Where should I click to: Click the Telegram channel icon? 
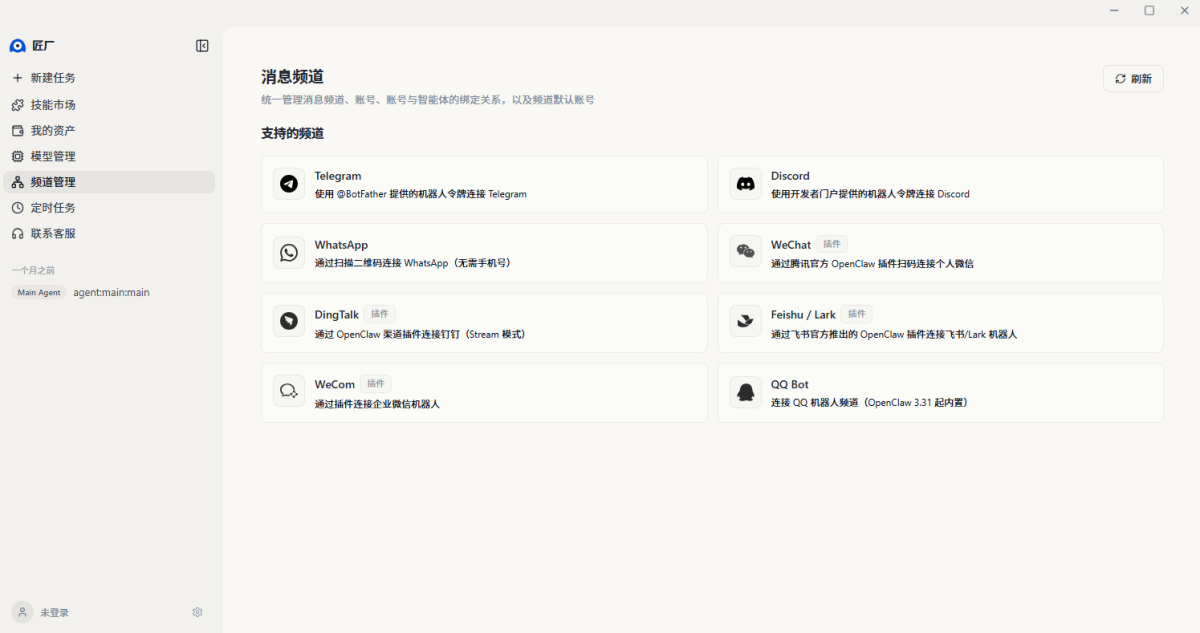[289, 184]
